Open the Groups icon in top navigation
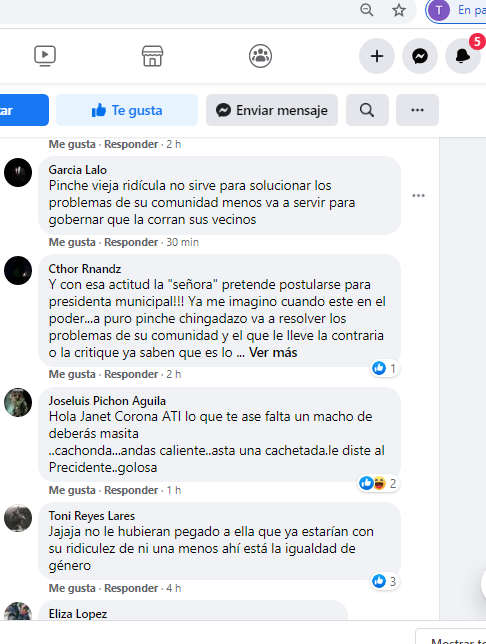 [260, 56]
